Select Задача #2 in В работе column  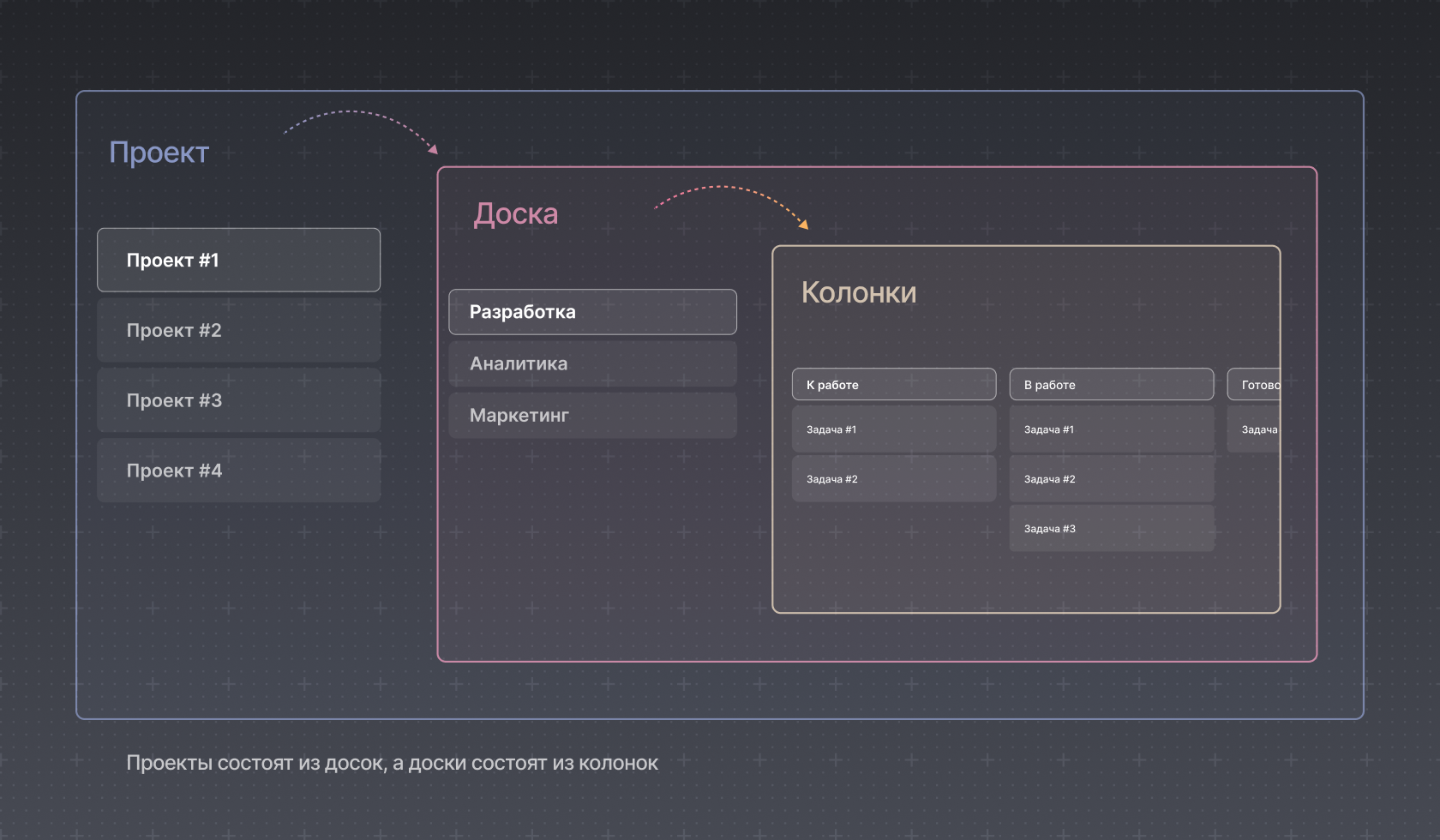1112,479
